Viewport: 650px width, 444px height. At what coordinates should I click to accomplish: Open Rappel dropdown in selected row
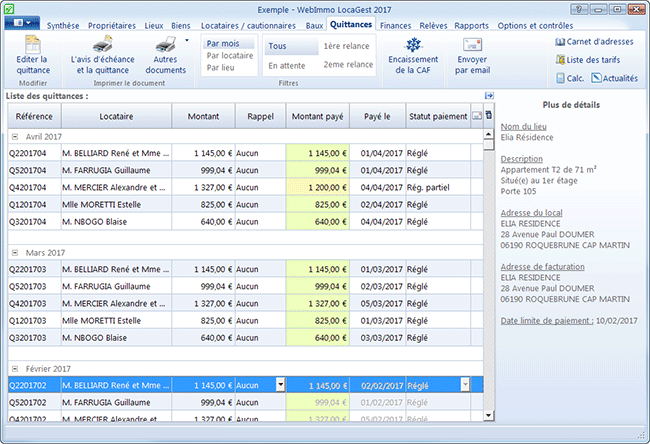click(x=281, y=385)
